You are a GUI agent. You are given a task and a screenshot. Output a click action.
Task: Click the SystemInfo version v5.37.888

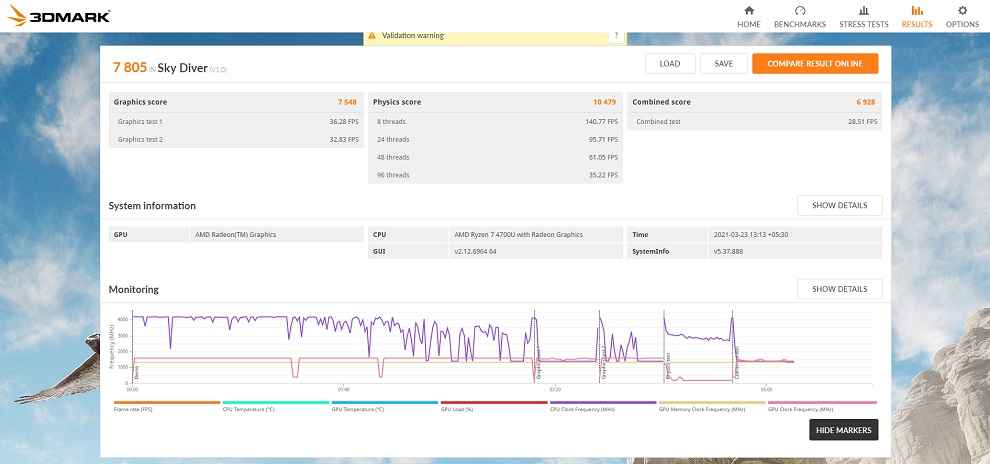pos(729,251)
